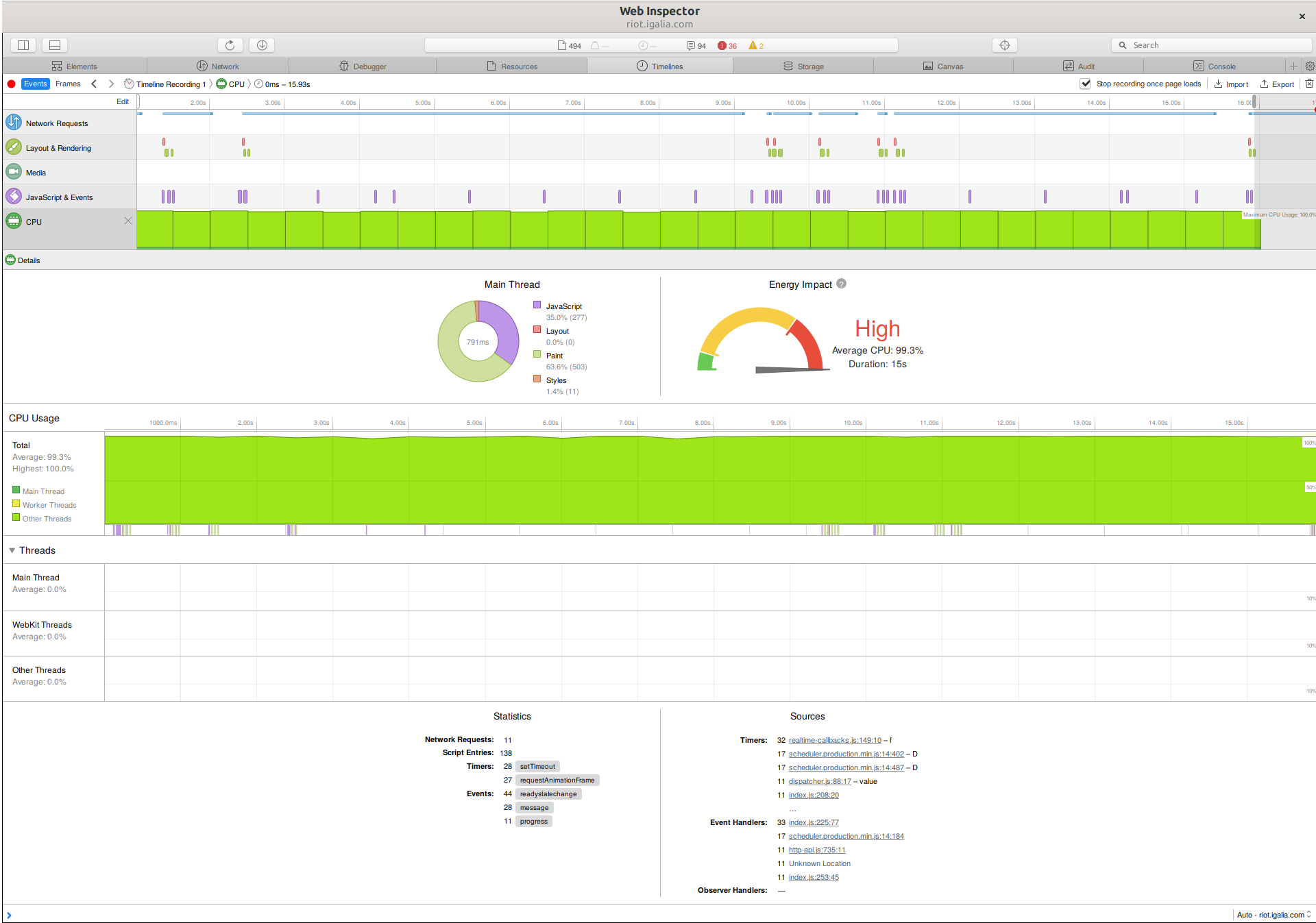Switch to Frames view mode
This screenshot has width=1316, height=923.
(68, 84)
